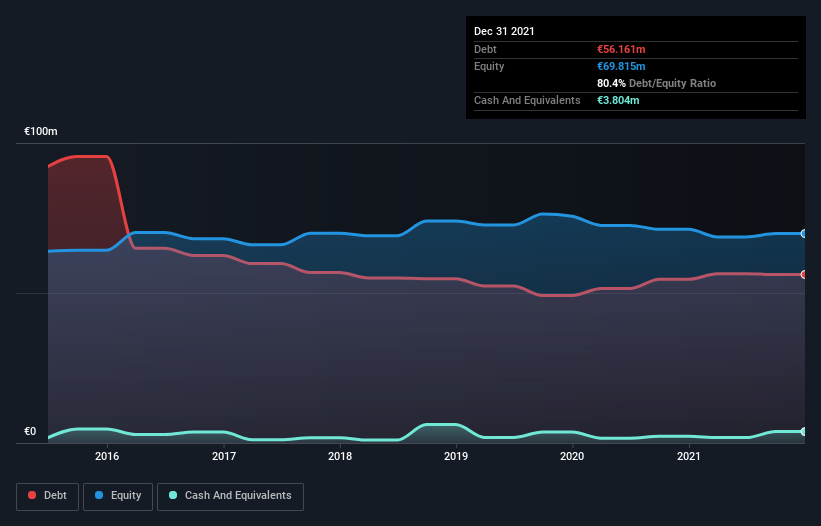Toggle the Equity series legend button
The image size is (821, 526).
(118, 496)
